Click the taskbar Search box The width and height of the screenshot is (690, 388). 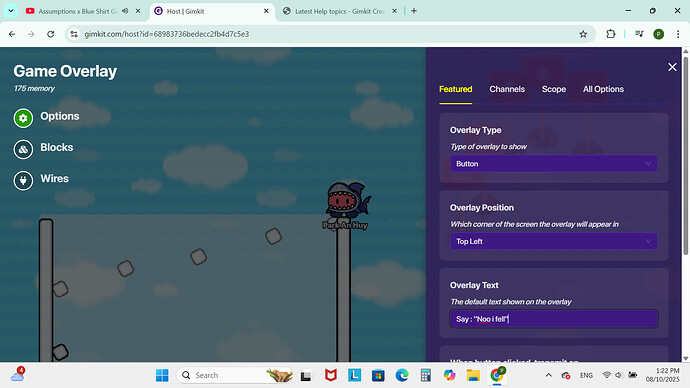tap(235, 375)
